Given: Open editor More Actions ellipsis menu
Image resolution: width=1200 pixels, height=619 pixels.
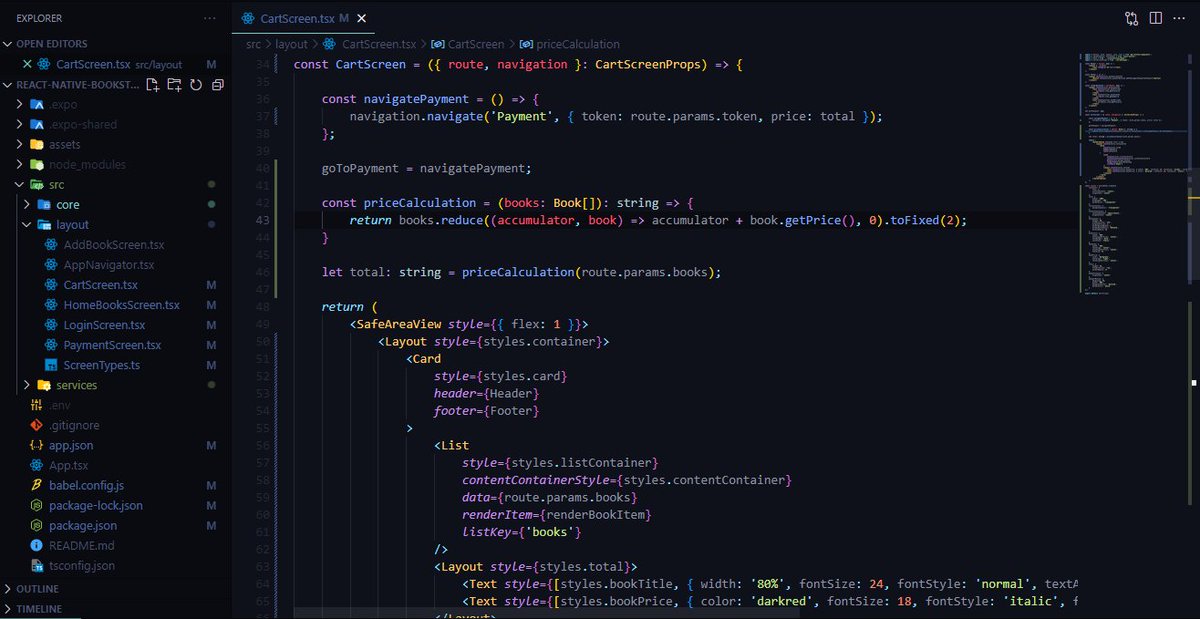Looking at the screenshot, I should coord(1179,18).
